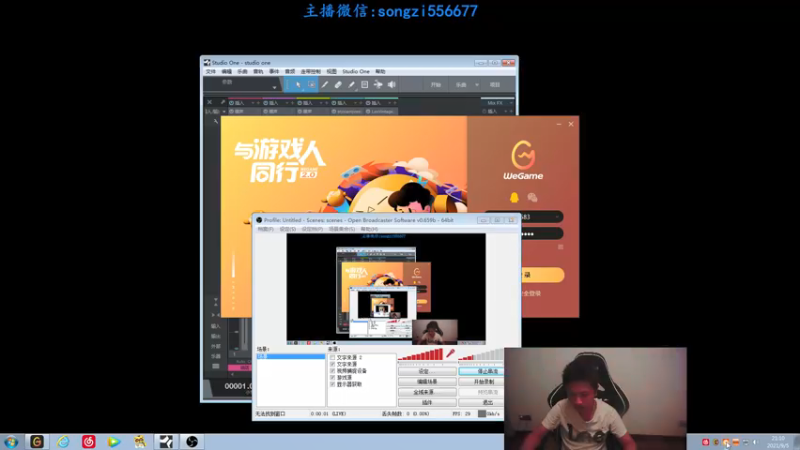
Task: Select the Paint pencil tool in Studio One
Action: tap(351, 85)
